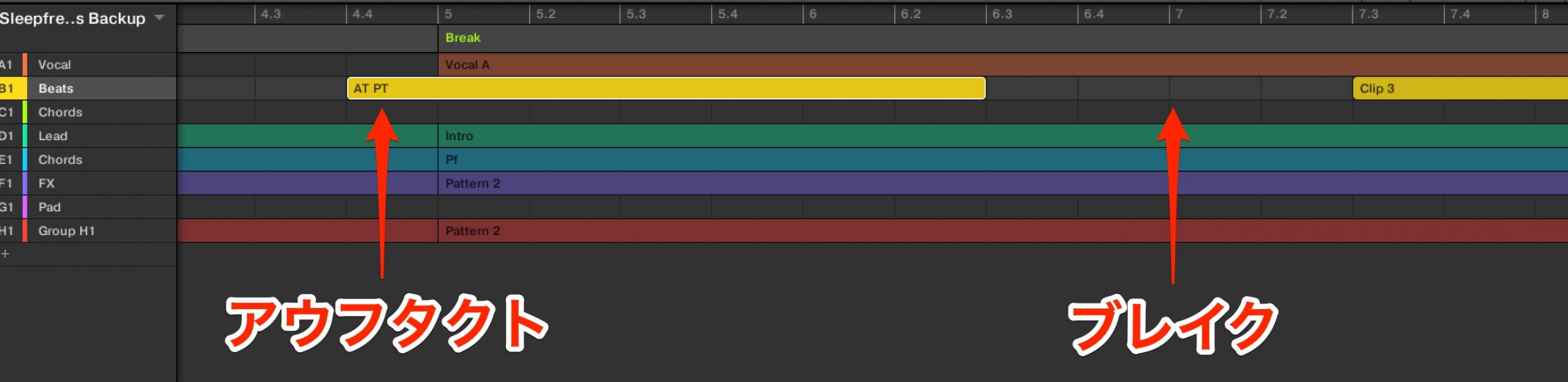Viewport: 1568px width, 382px height.
Task: Select Pattern 2 on Group H1 row
Action: (x=1003, y=231)
